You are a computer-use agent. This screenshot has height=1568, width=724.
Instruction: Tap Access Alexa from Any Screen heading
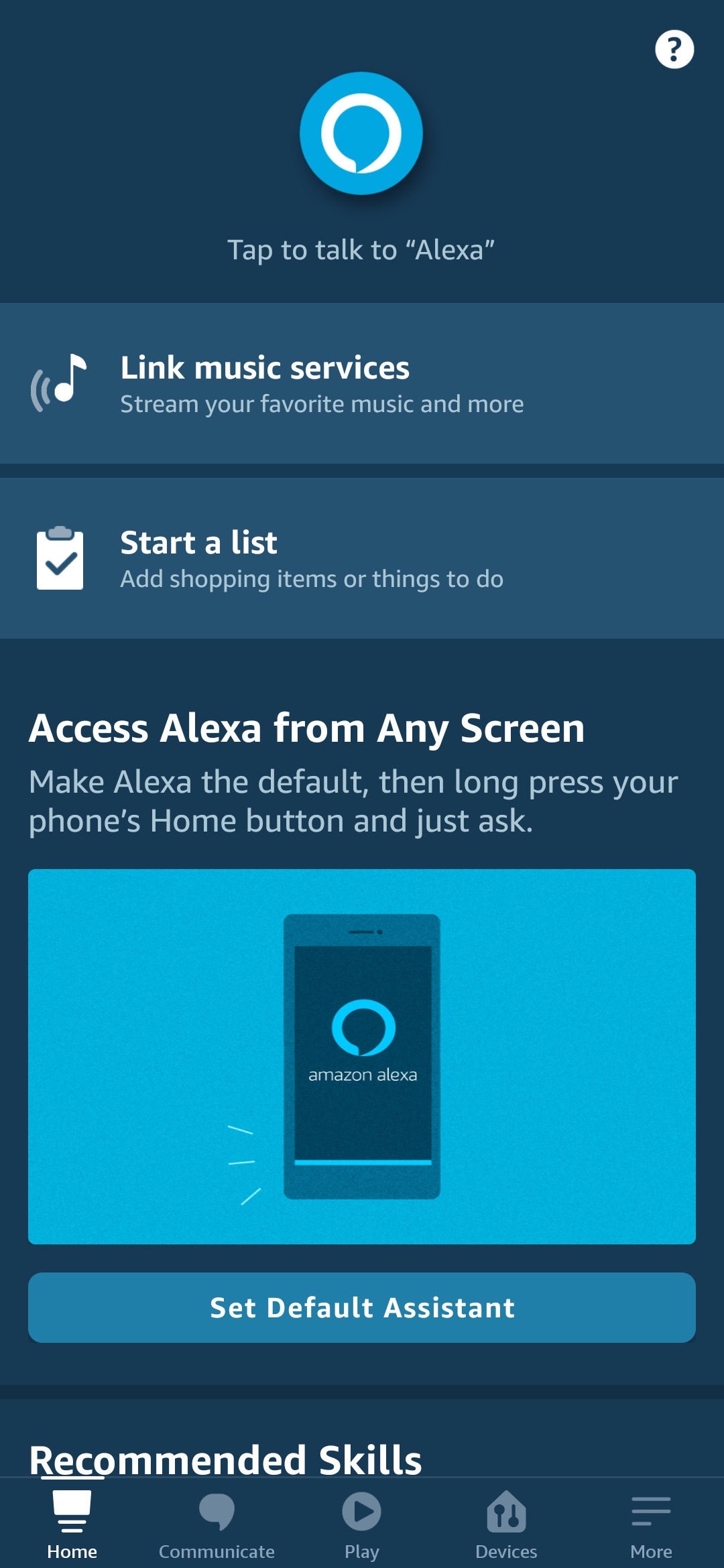pyautogui.click(x=306, y=728)
